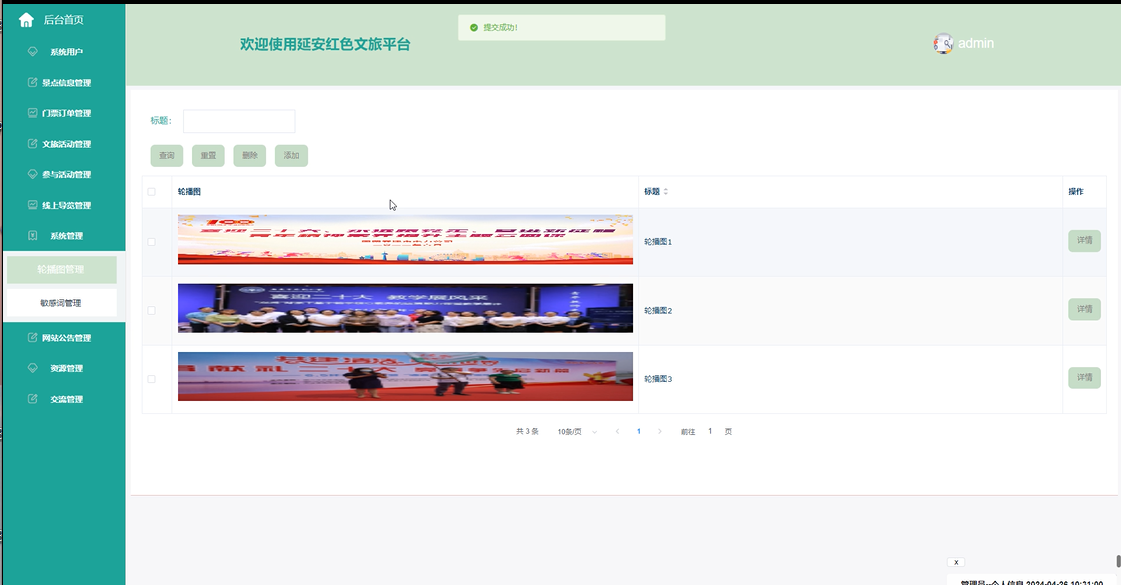Click the 删除 delete button
Screen dimensions: 1121x585
[x=250, y=155]
